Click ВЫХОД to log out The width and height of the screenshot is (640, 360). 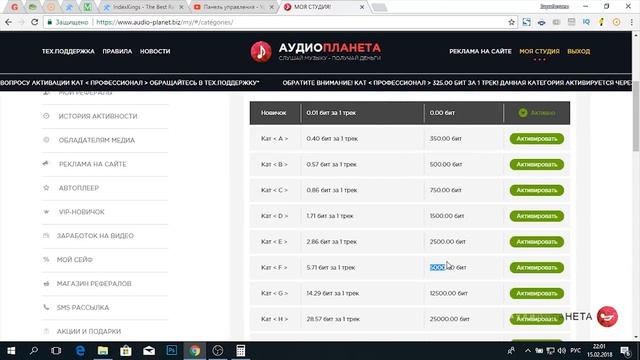pyautogui.click(x=578, y=51)
